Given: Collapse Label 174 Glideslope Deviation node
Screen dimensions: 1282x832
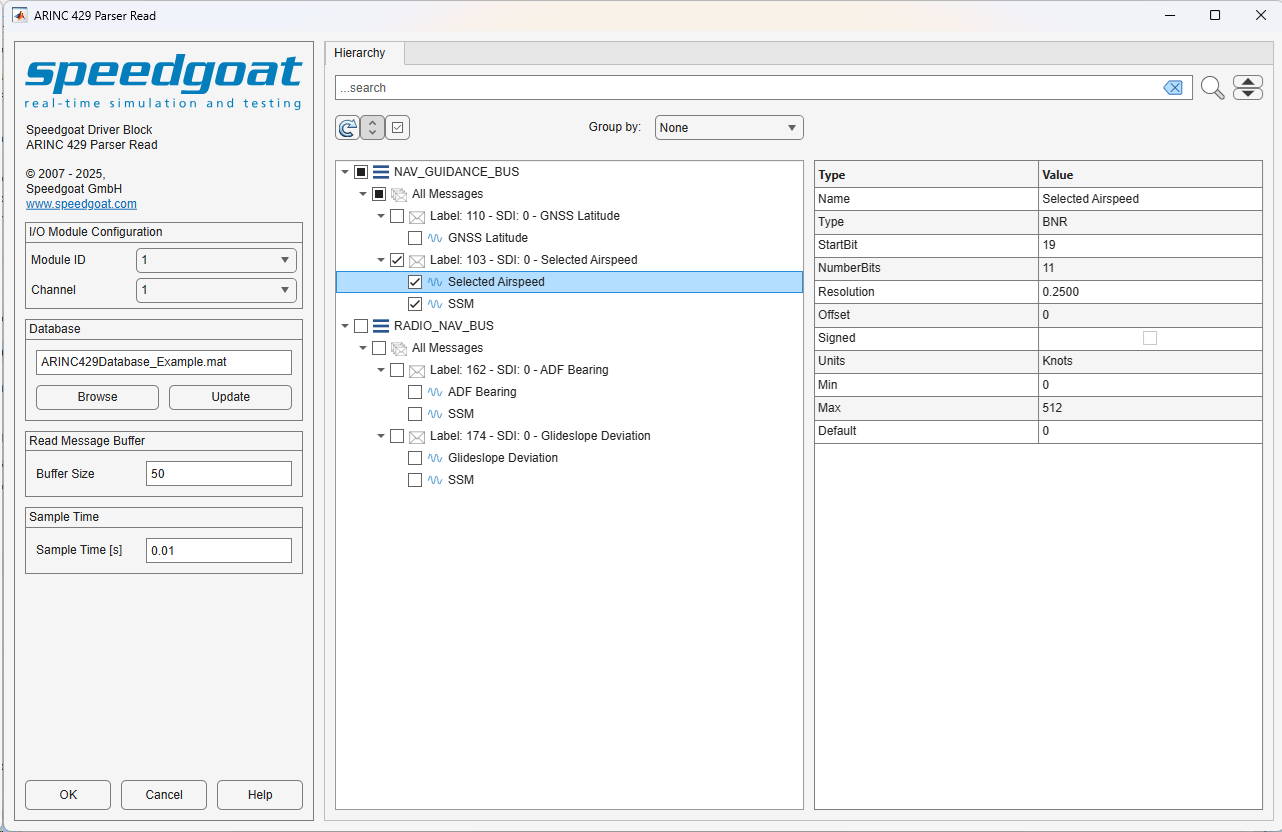Looking at the screenshot, I should click(381, 436).
